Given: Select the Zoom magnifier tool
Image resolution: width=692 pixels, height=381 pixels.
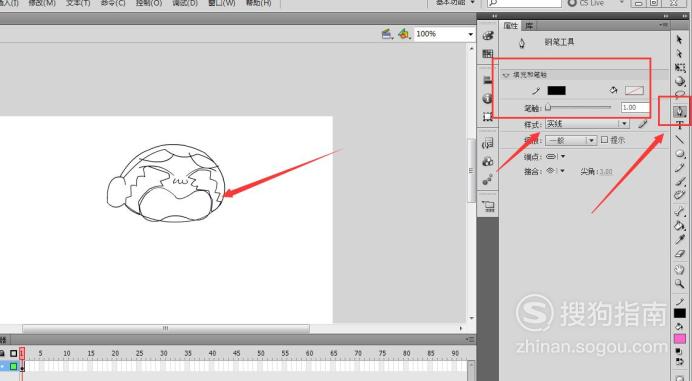Looking at the screenshot, I should pyautogui.click(x=680, y=283).
